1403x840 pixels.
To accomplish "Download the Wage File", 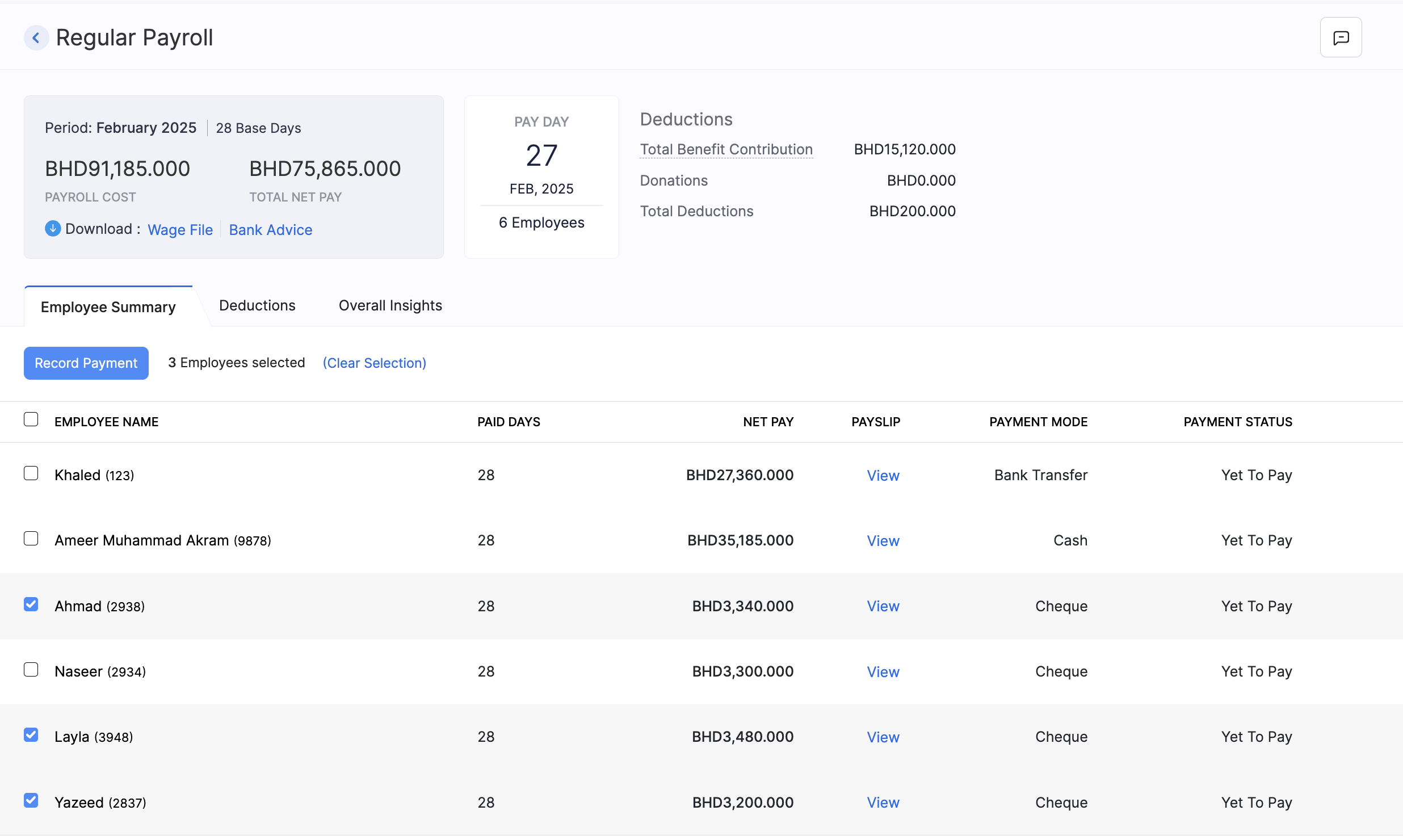I will coord(180,230).
